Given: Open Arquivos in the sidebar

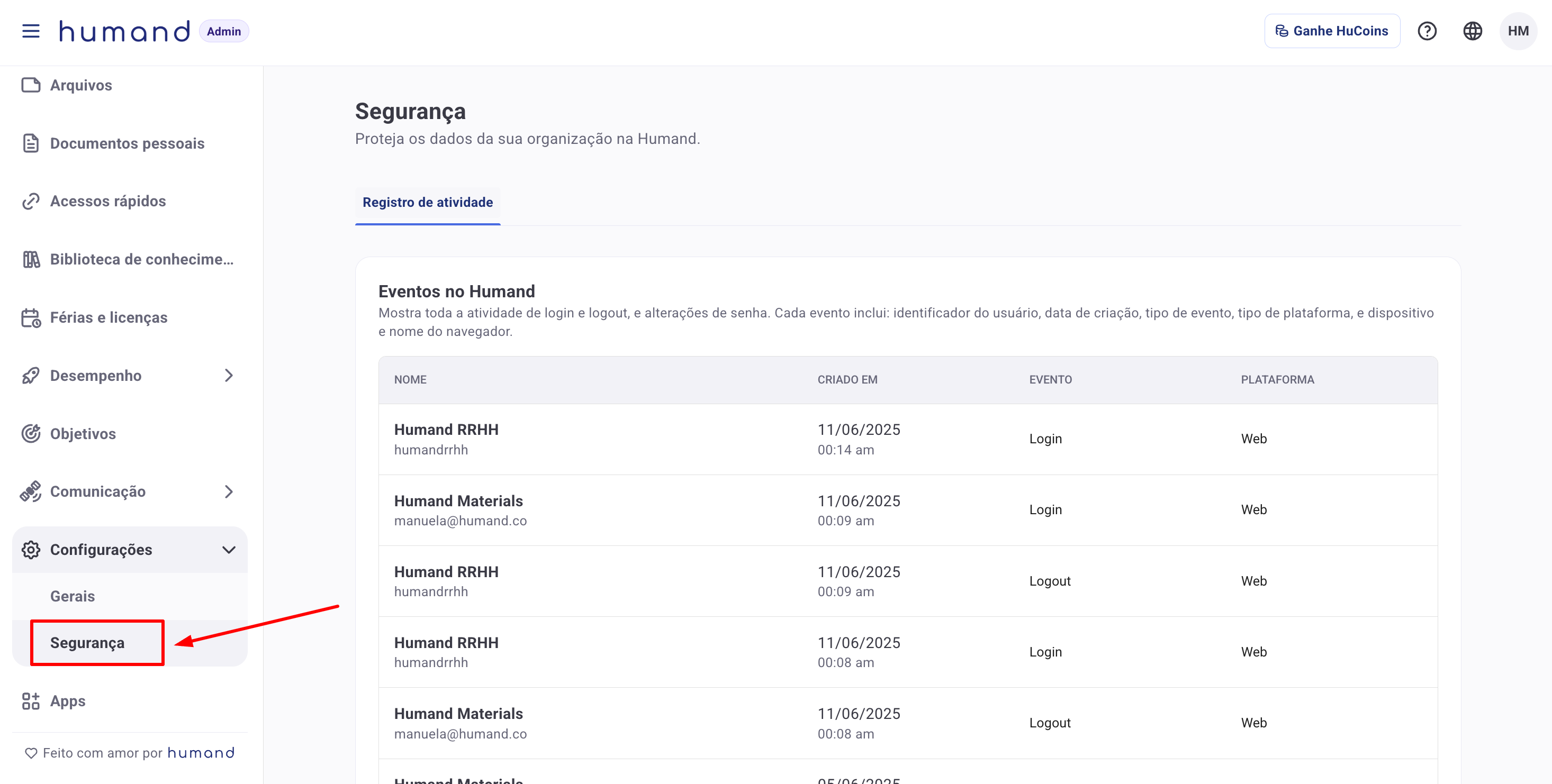Looking at the screenshot, I should click(130, 85).
